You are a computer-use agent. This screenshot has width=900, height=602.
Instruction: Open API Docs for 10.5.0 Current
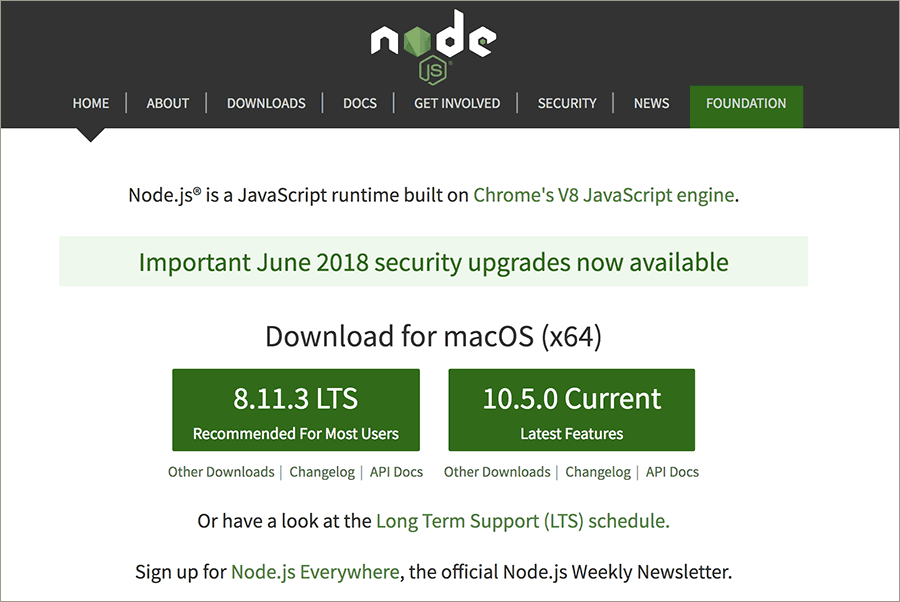[x=672, y=472]
